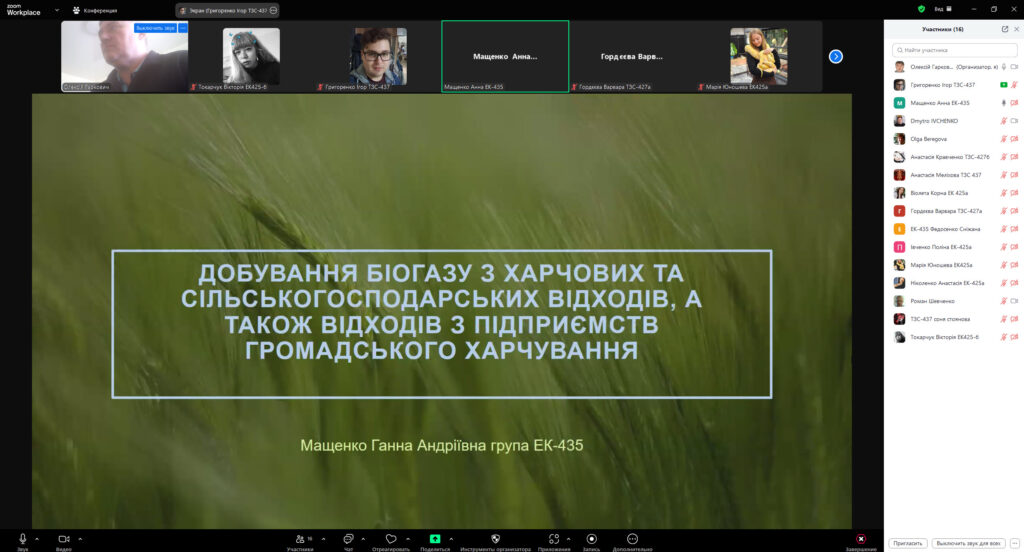This screenshot has height=552, width=1024.
Task: Open the Приложения apps icon
Action: (554, 539)
